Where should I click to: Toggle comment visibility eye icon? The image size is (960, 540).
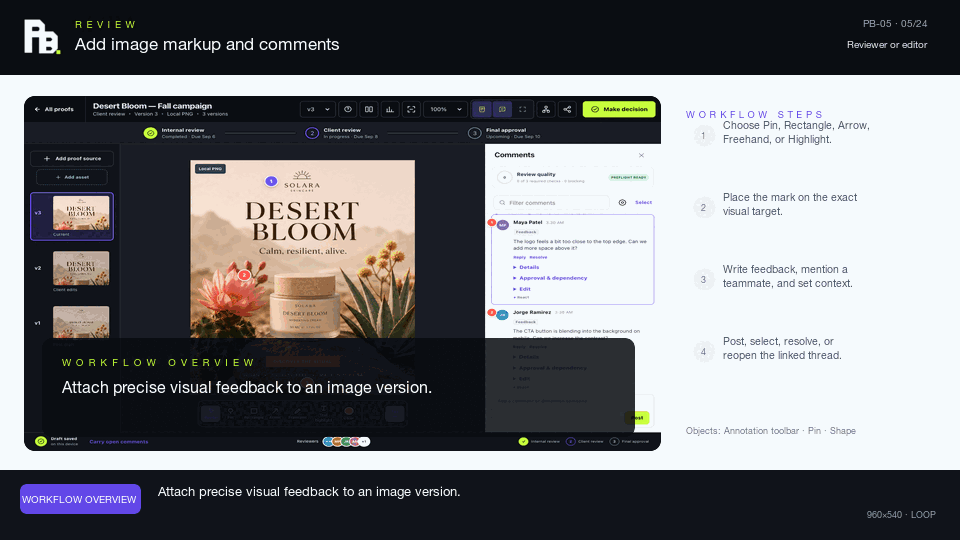(x=622, y=203)
